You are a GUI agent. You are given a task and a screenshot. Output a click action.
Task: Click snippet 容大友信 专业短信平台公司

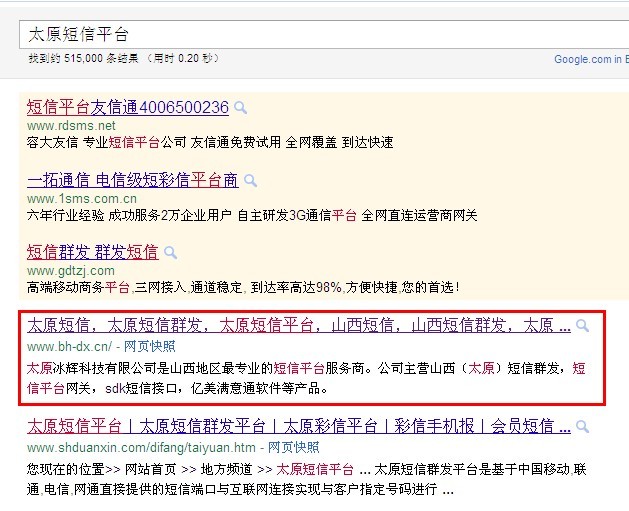pyautogui.click(x=210, y=142)
